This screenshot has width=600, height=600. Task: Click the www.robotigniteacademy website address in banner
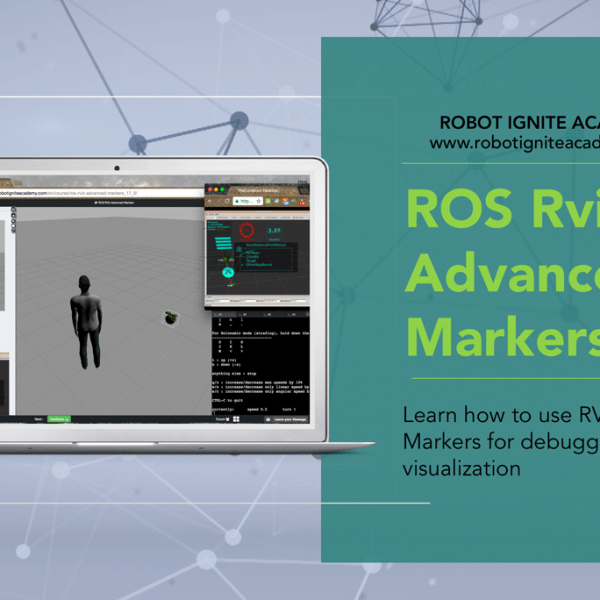(x=515, y=143)
